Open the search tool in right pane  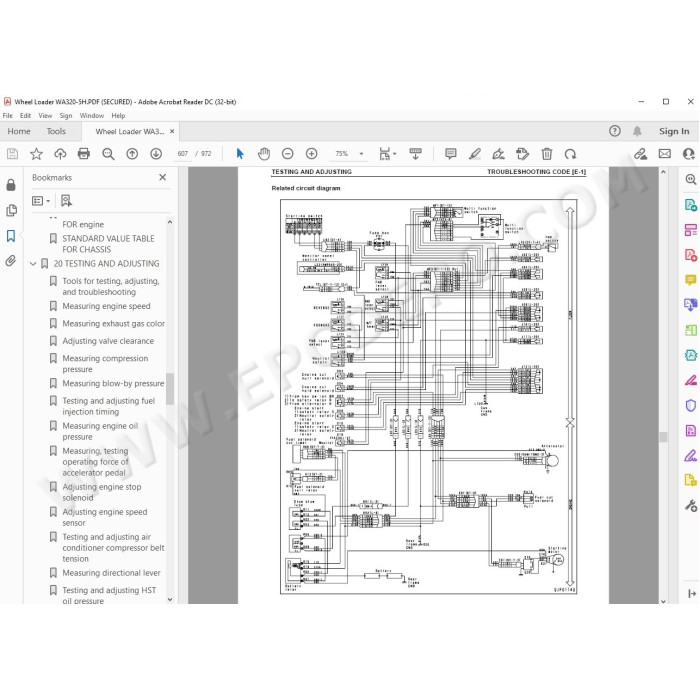coord(691,179)
